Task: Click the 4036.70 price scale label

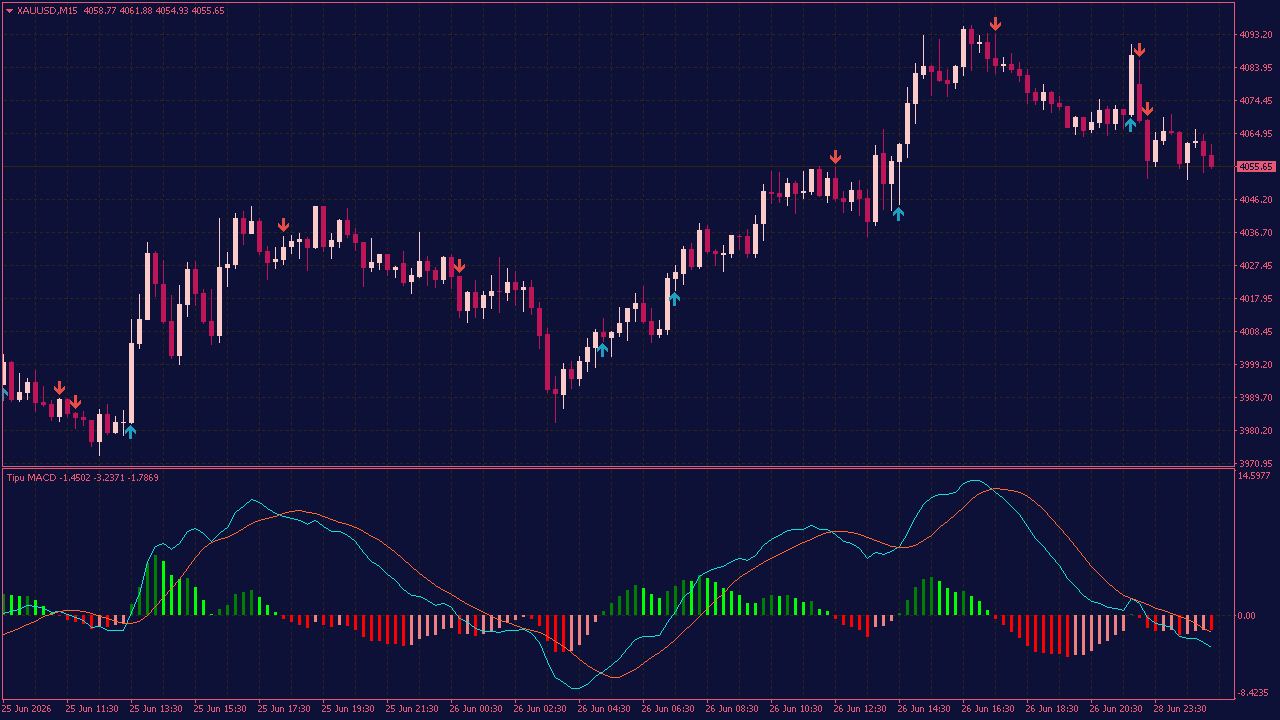Action: 1255,233
